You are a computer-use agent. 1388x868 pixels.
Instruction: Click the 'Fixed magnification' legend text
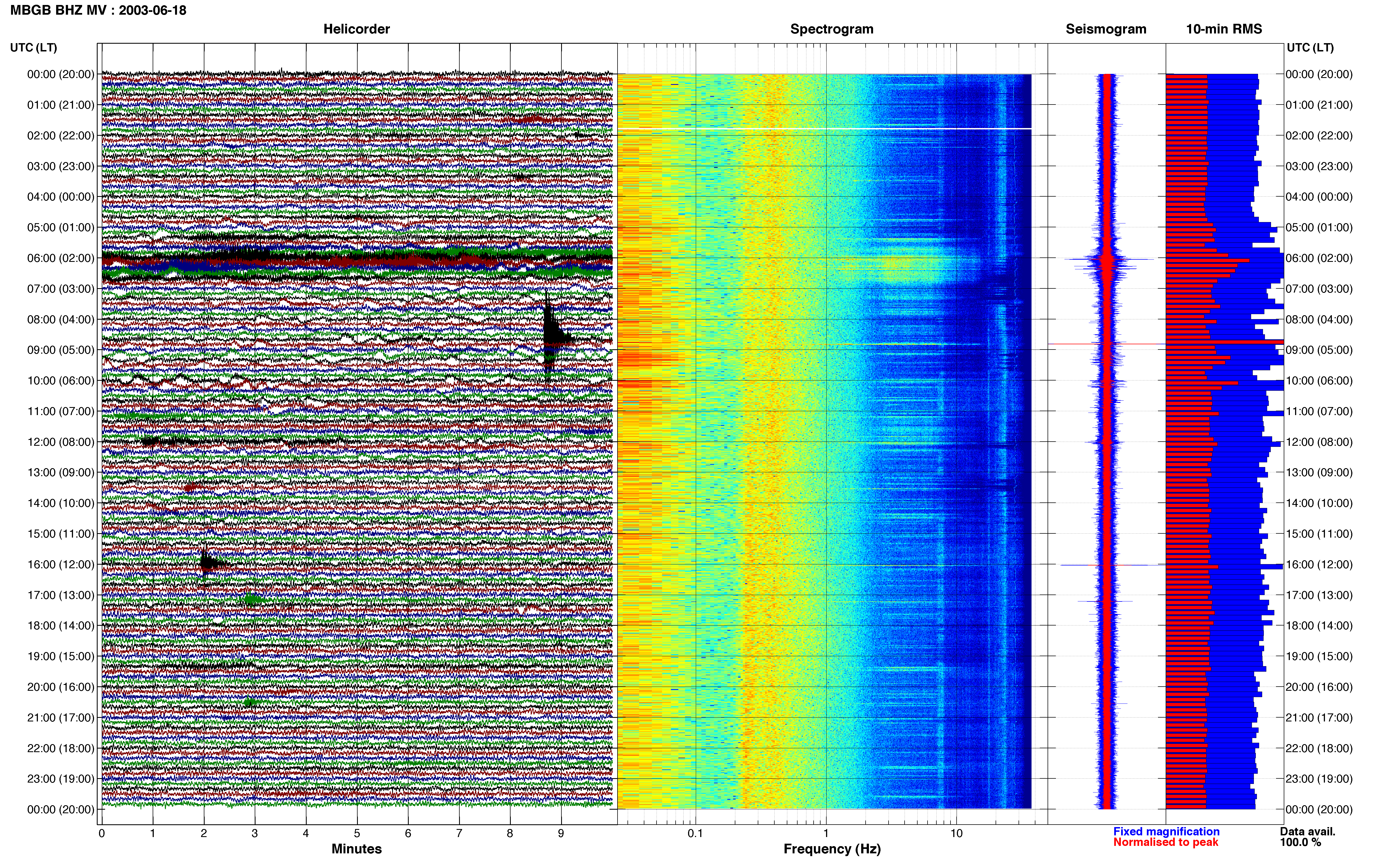(x=1166, y=831)
